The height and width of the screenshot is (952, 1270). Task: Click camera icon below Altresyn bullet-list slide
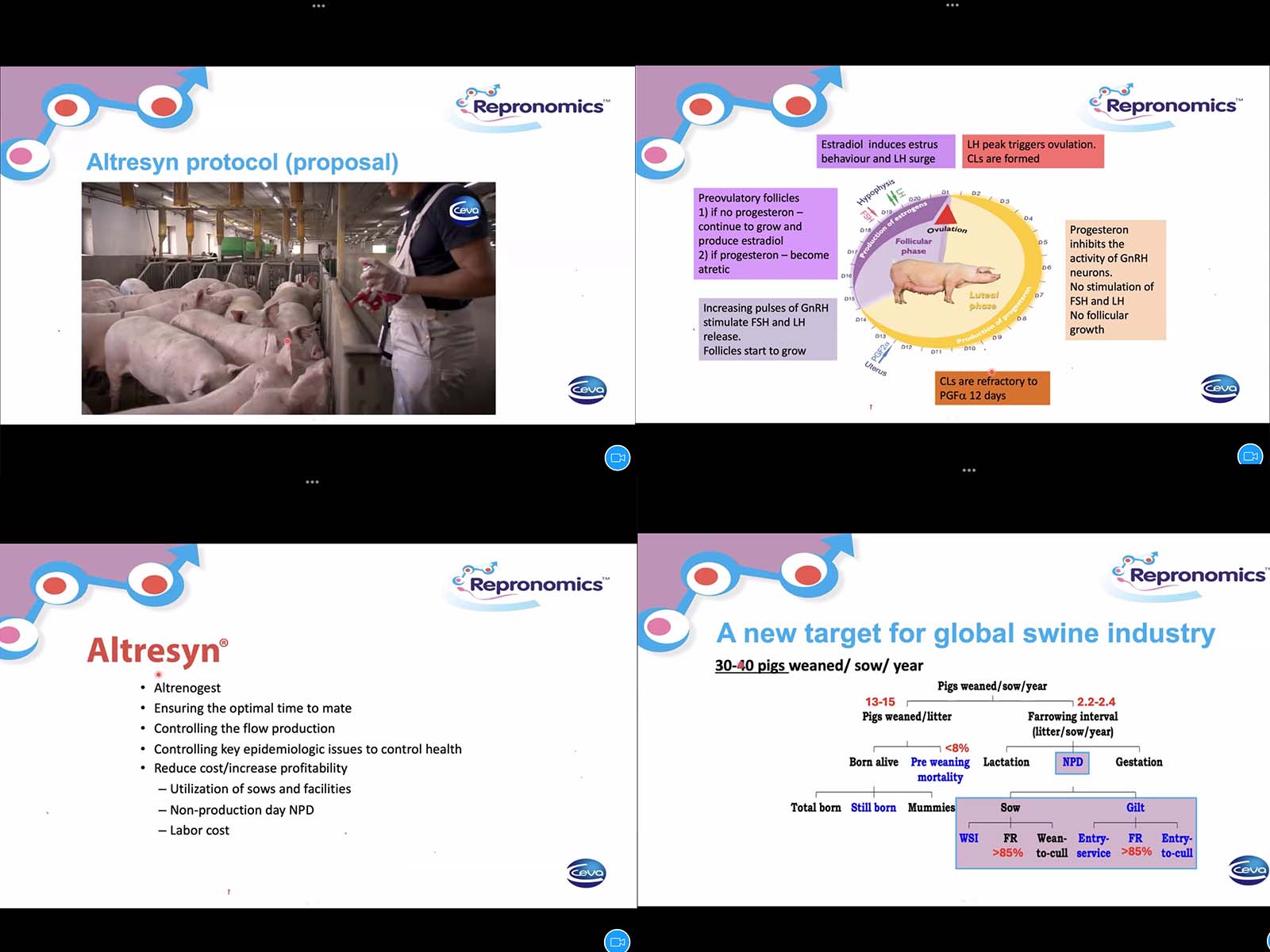tap(618, 941)
